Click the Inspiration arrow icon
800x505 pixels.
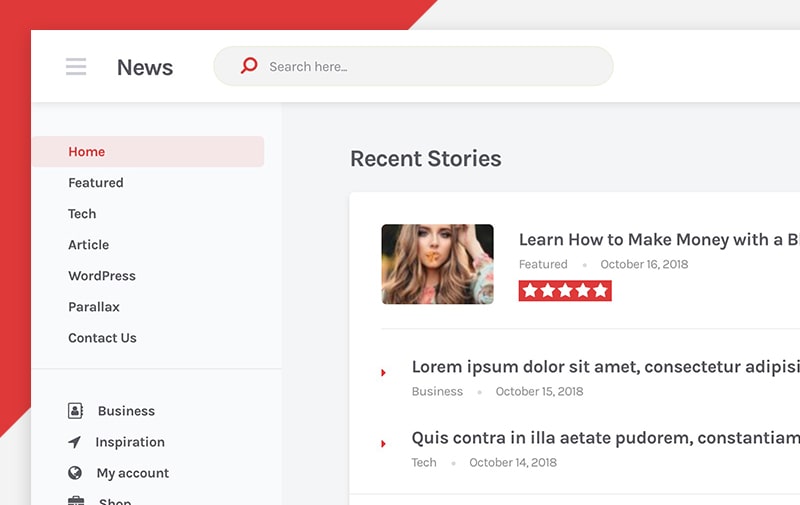[x=74, y=442]
